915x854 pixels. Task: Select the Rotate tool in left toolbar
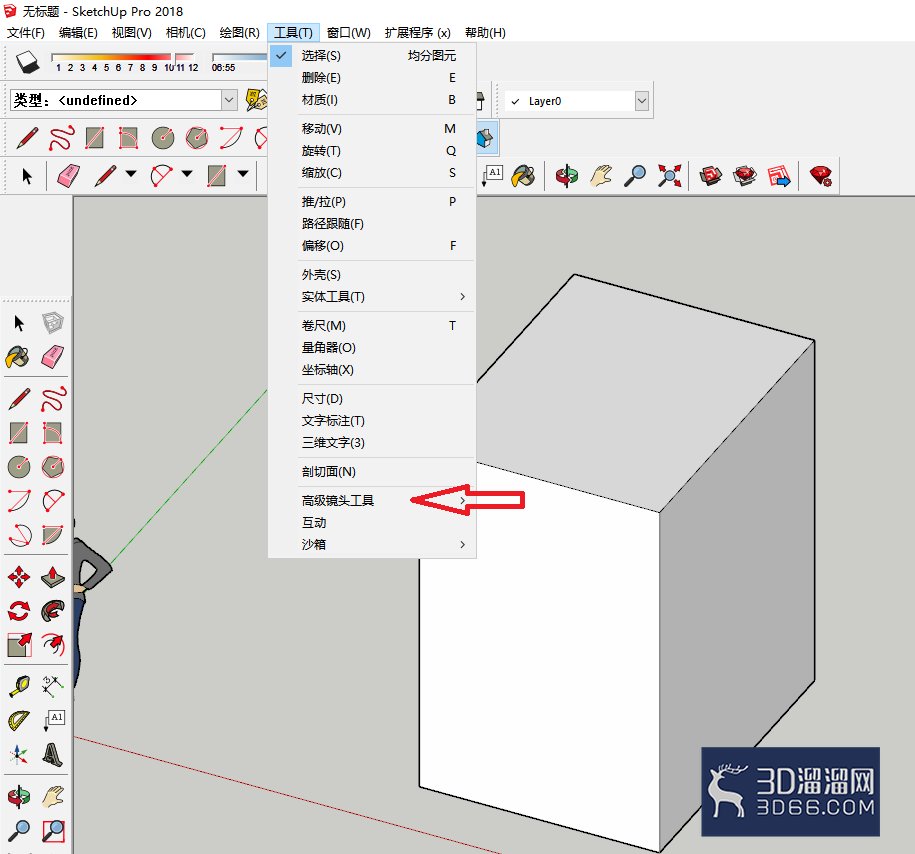[x=19, y=611]
